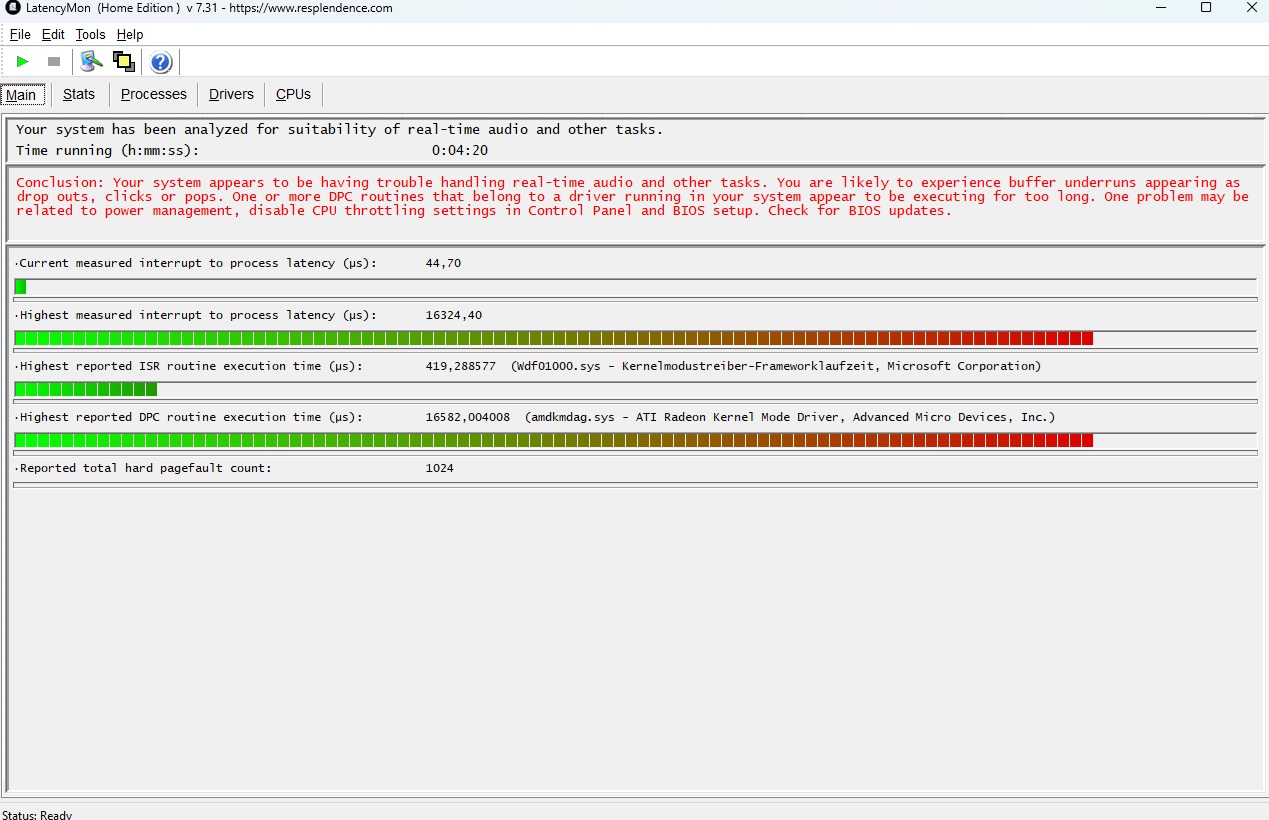Switch to the Stats tab
Screen dimensions: 1269x820
(x=79, y=94)
